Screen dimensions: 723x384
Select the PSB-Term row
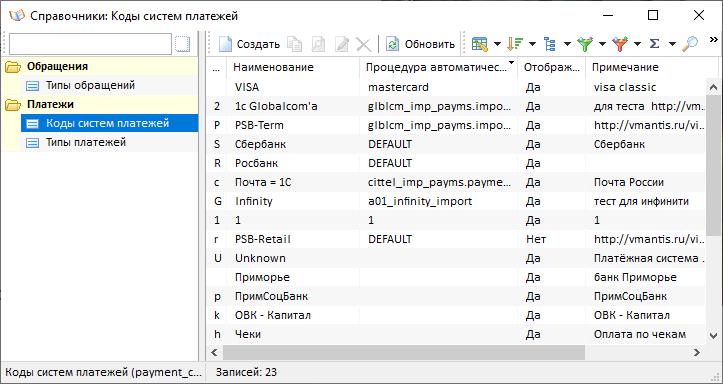456,125
